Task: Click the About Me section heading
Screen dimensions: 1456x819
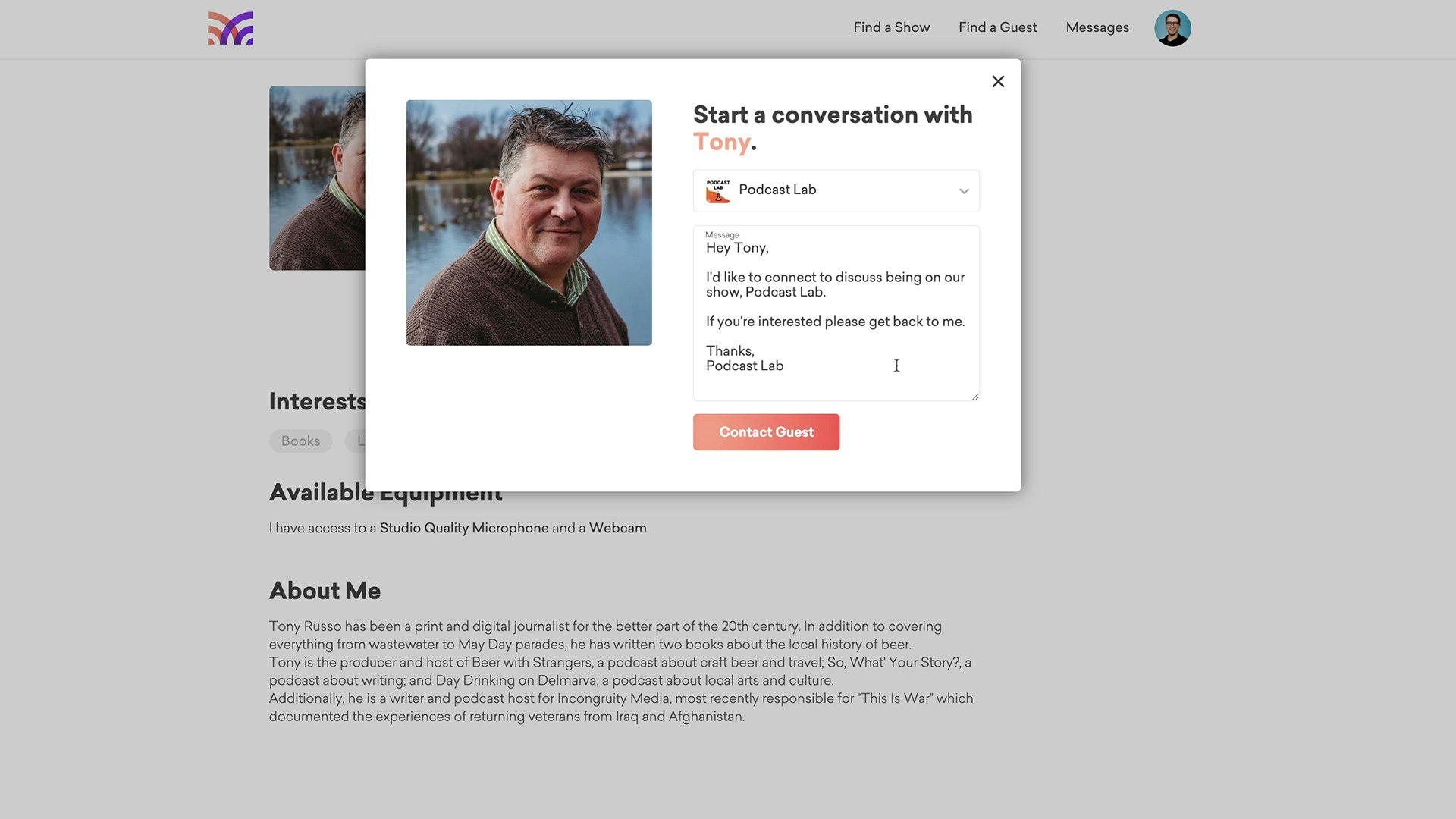Action: (325, 591)
